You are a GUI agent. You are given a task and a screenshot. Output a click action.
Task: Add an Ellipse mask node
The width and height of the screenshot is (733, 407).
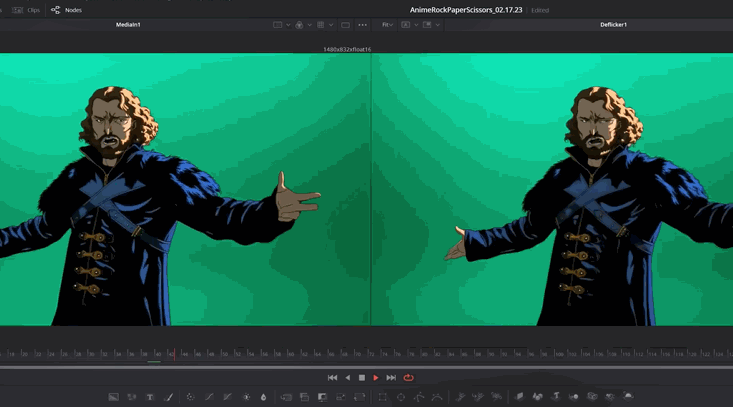[x=401, y=397]
